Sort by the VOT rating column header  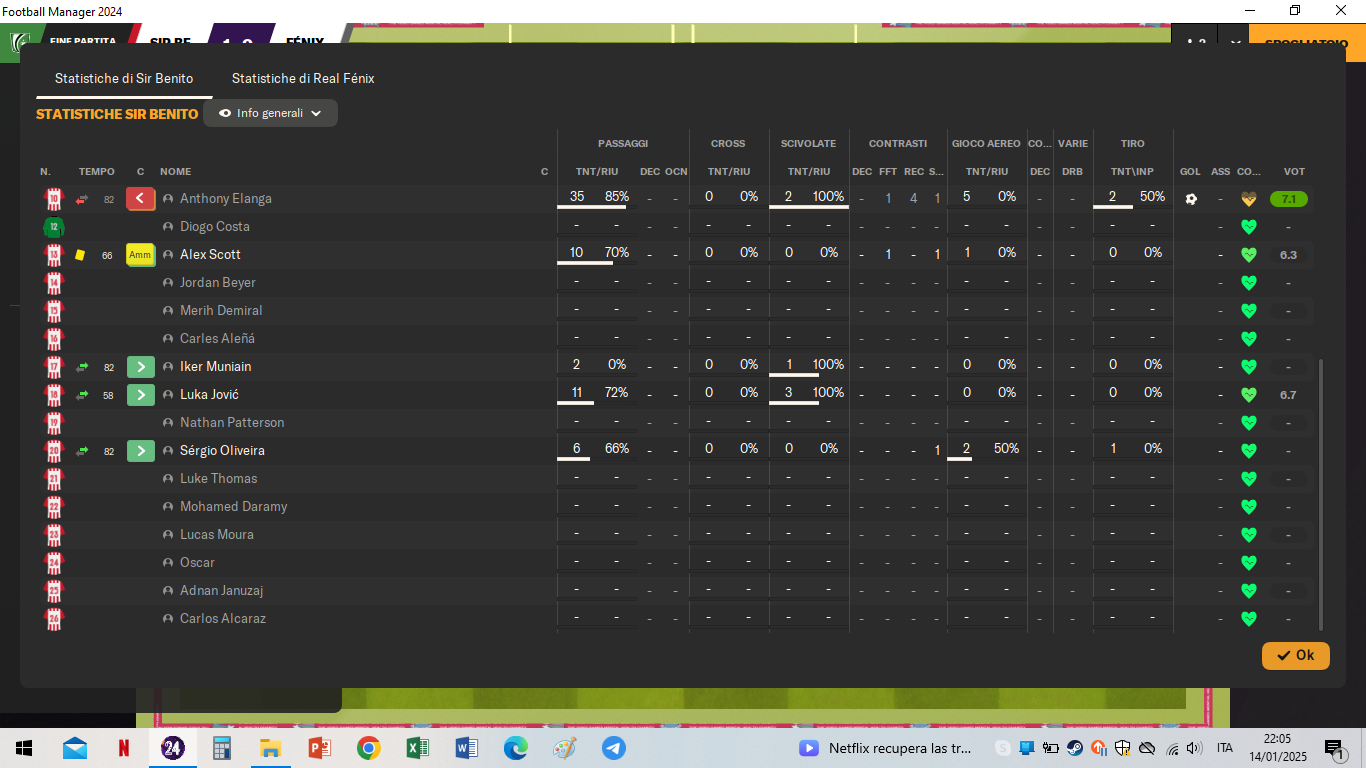pos(1294,172)
